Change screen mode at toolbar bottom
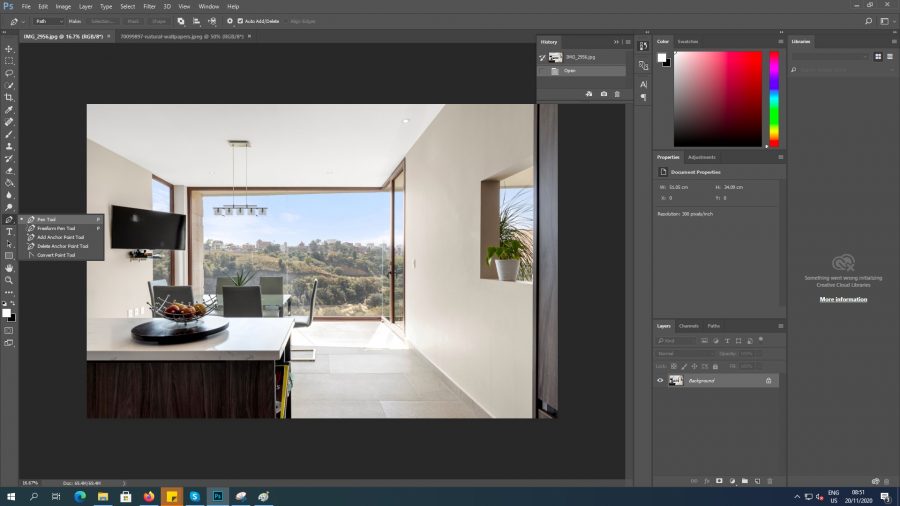The image size is (900, 506). (9, 343)
